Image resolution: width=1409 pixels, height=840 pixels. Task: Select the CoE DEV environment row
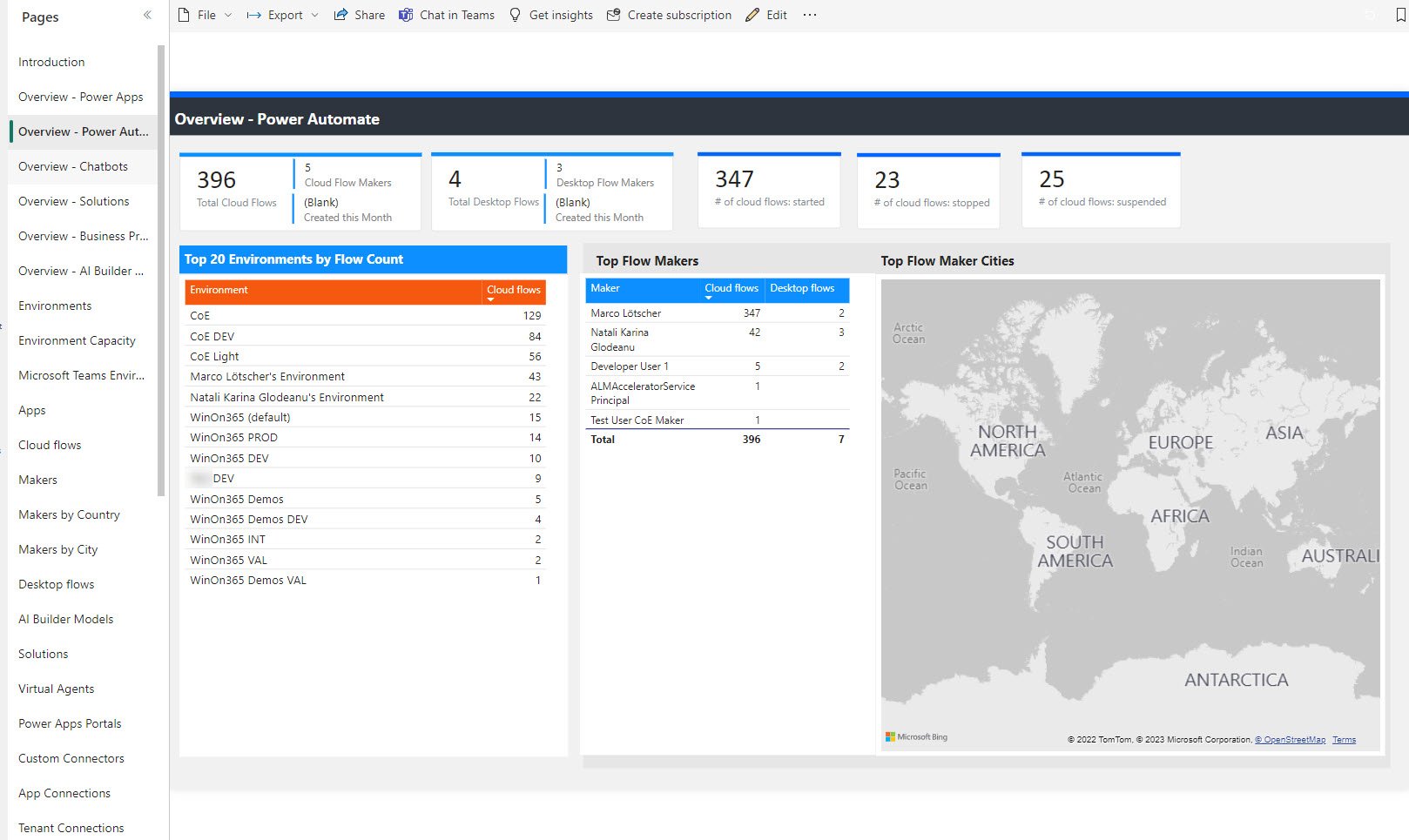(x=366, y=336)
